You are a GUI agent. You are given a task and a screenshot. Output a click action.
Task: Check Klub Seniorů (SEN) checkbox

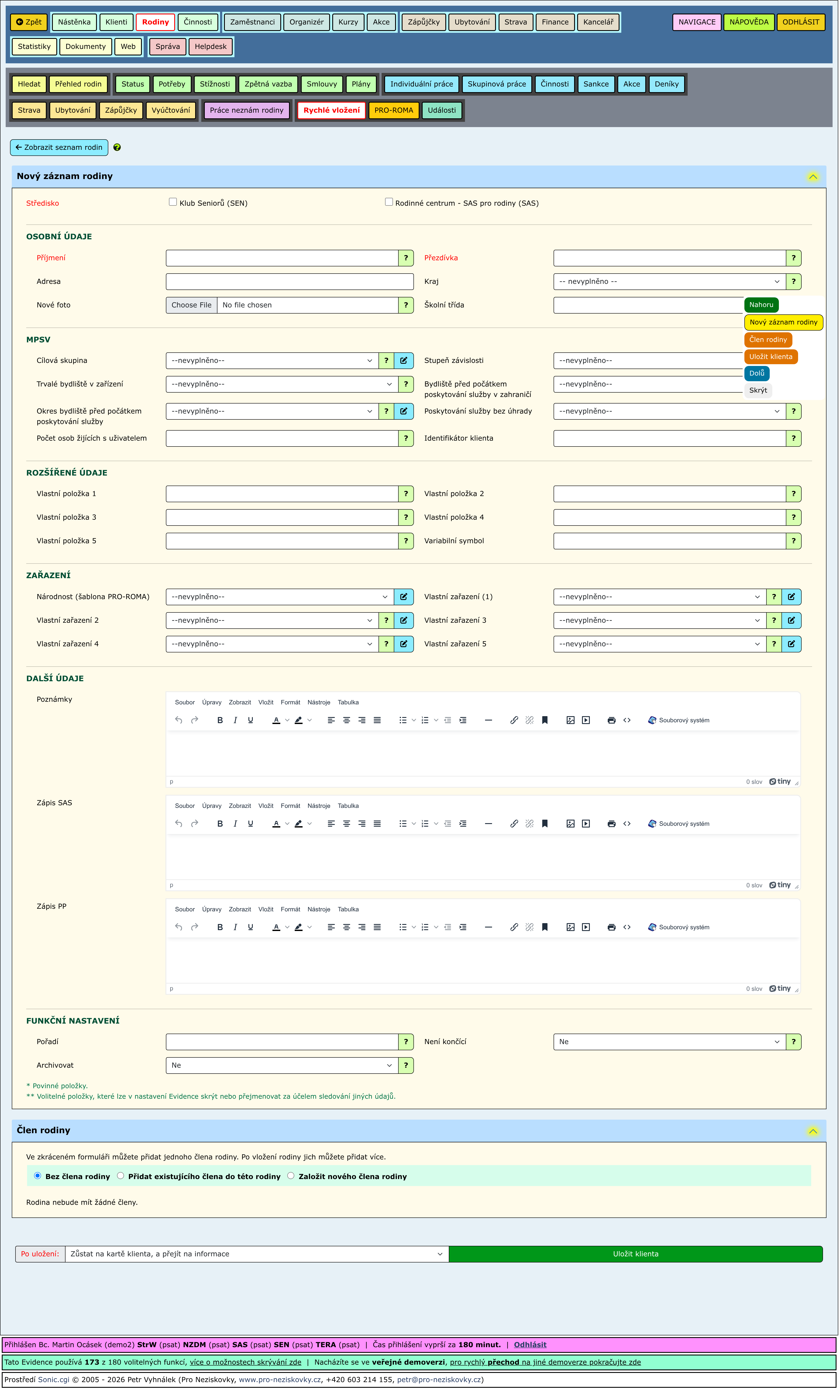click(173, 202)
